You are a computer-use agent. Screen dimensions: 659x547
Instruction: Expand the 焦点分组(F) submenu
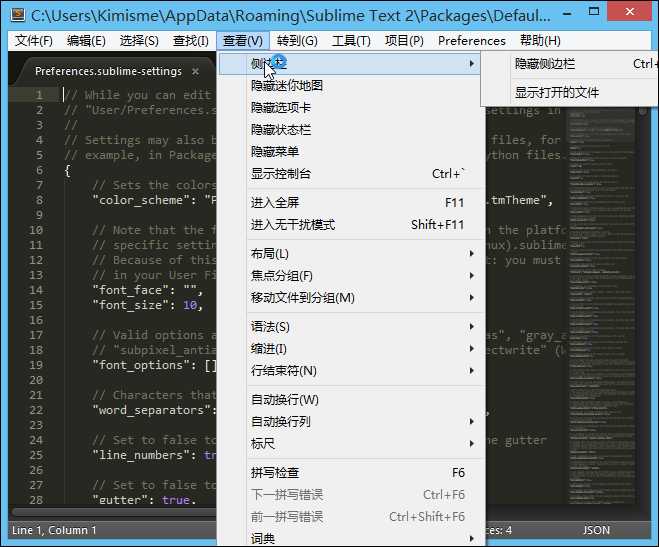click(x=352, y=276)
